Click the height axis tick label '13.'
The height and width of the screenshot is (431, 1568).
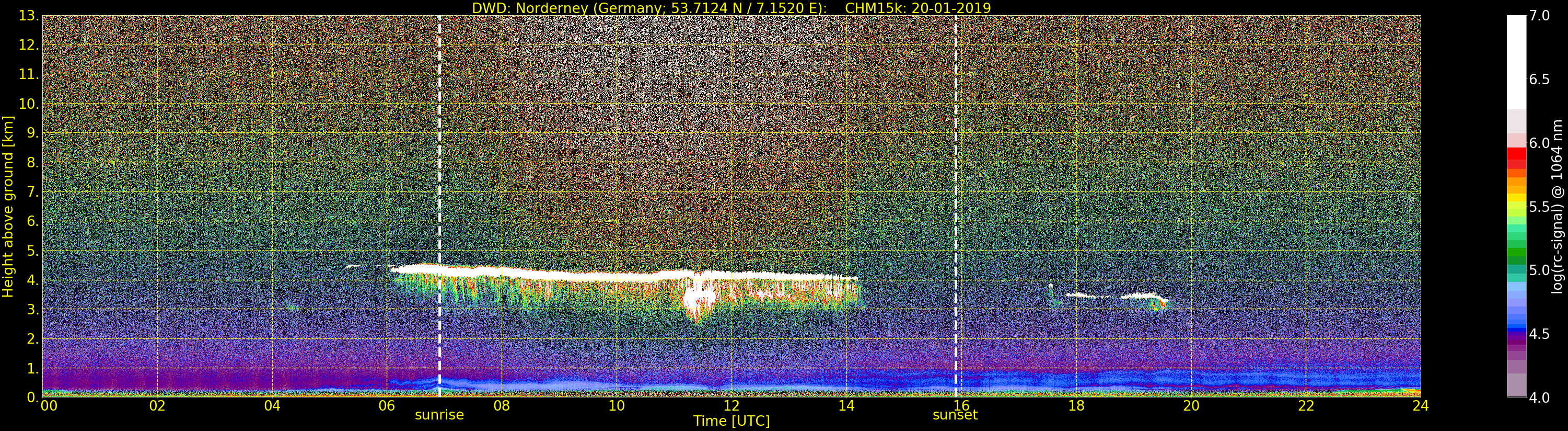tap(29, 16)
